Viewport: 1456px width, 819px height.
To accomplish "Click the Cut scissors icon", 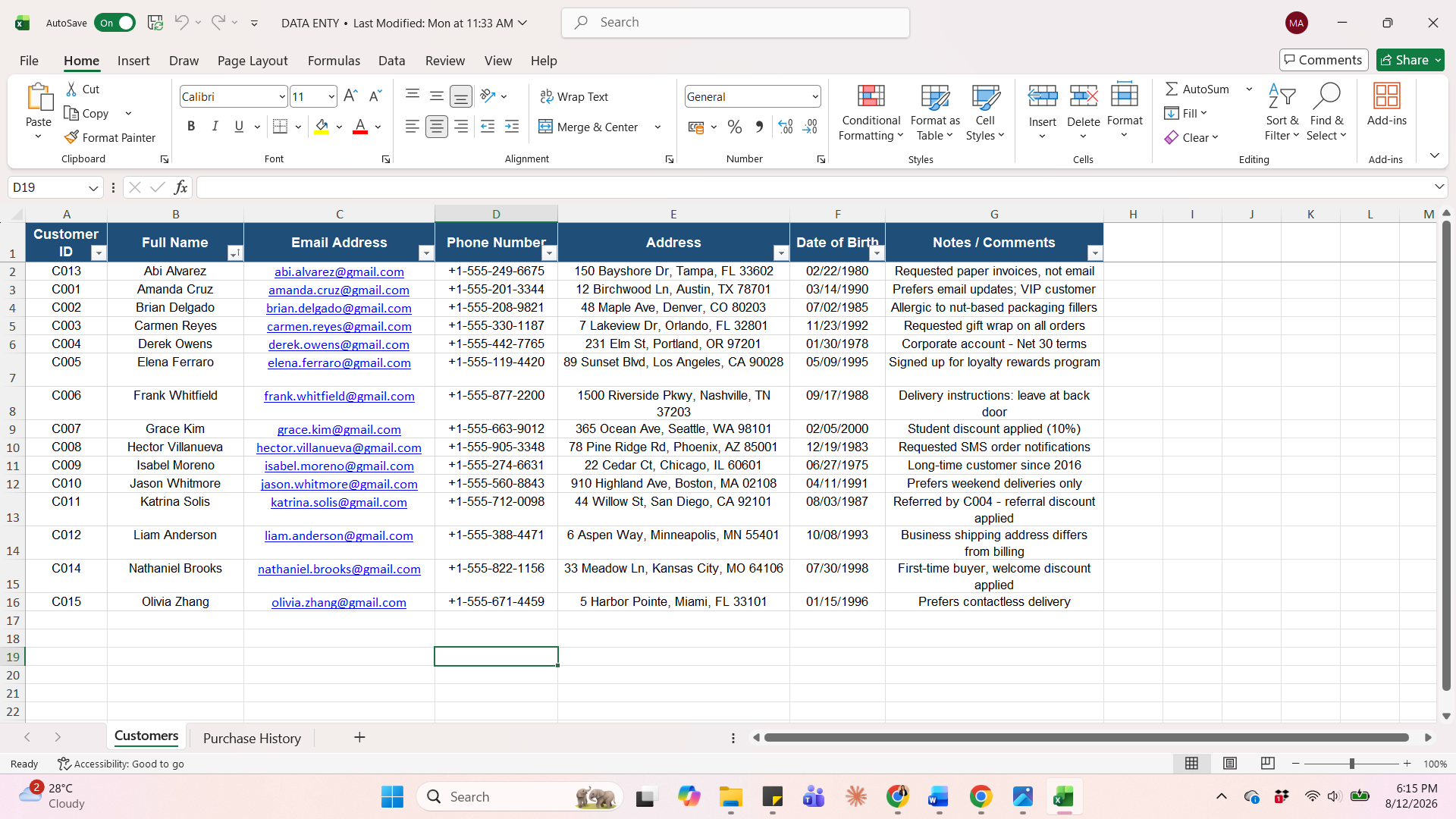I will tap(71, 89).
